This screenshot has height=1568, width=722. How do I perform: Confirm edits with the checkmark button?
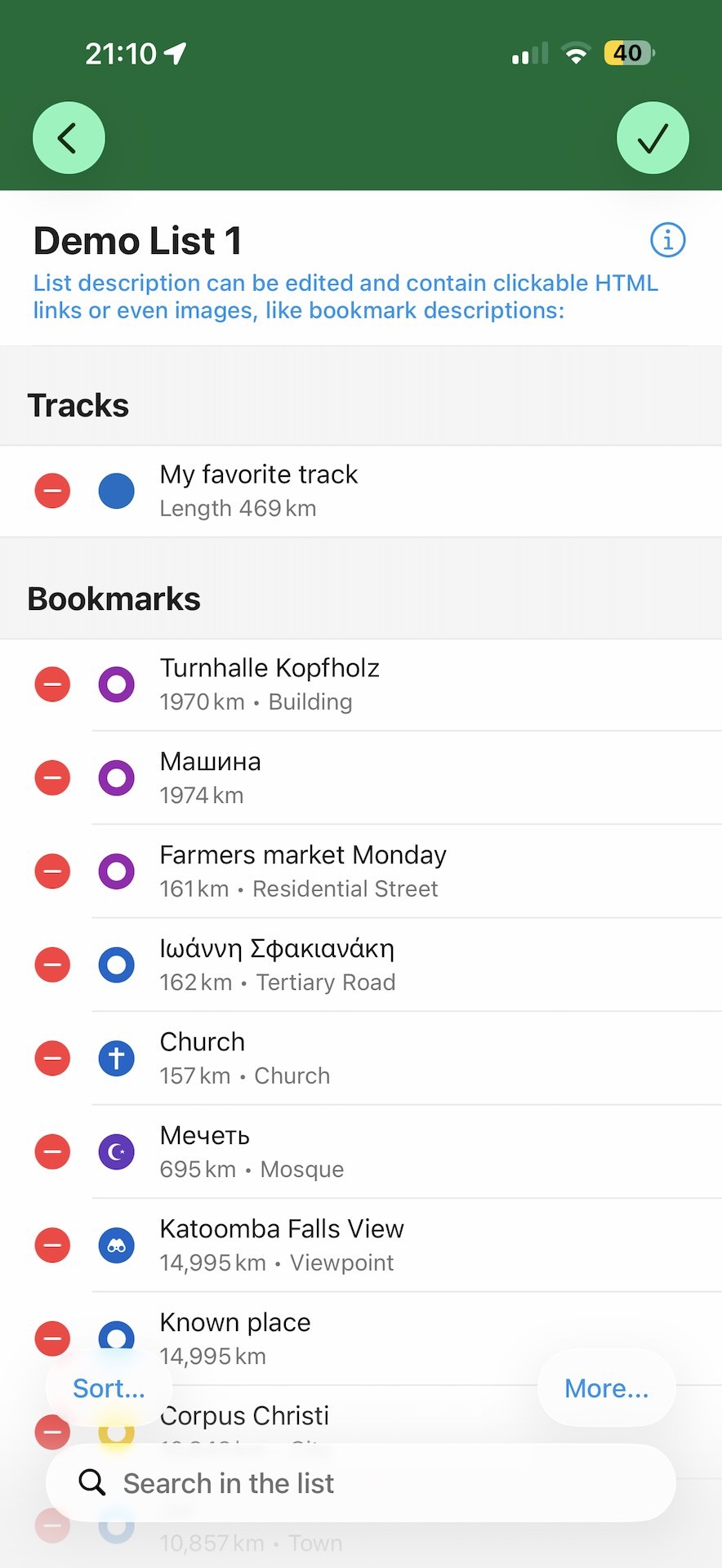[x=653, y=137]
